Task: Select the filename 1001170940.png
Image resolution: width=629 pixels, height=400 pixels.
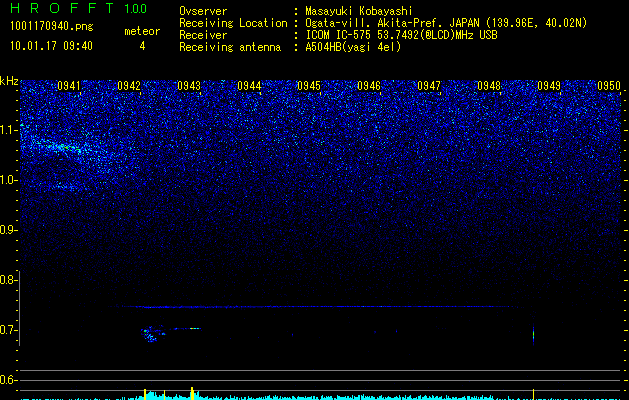Action: pos(52,27)
